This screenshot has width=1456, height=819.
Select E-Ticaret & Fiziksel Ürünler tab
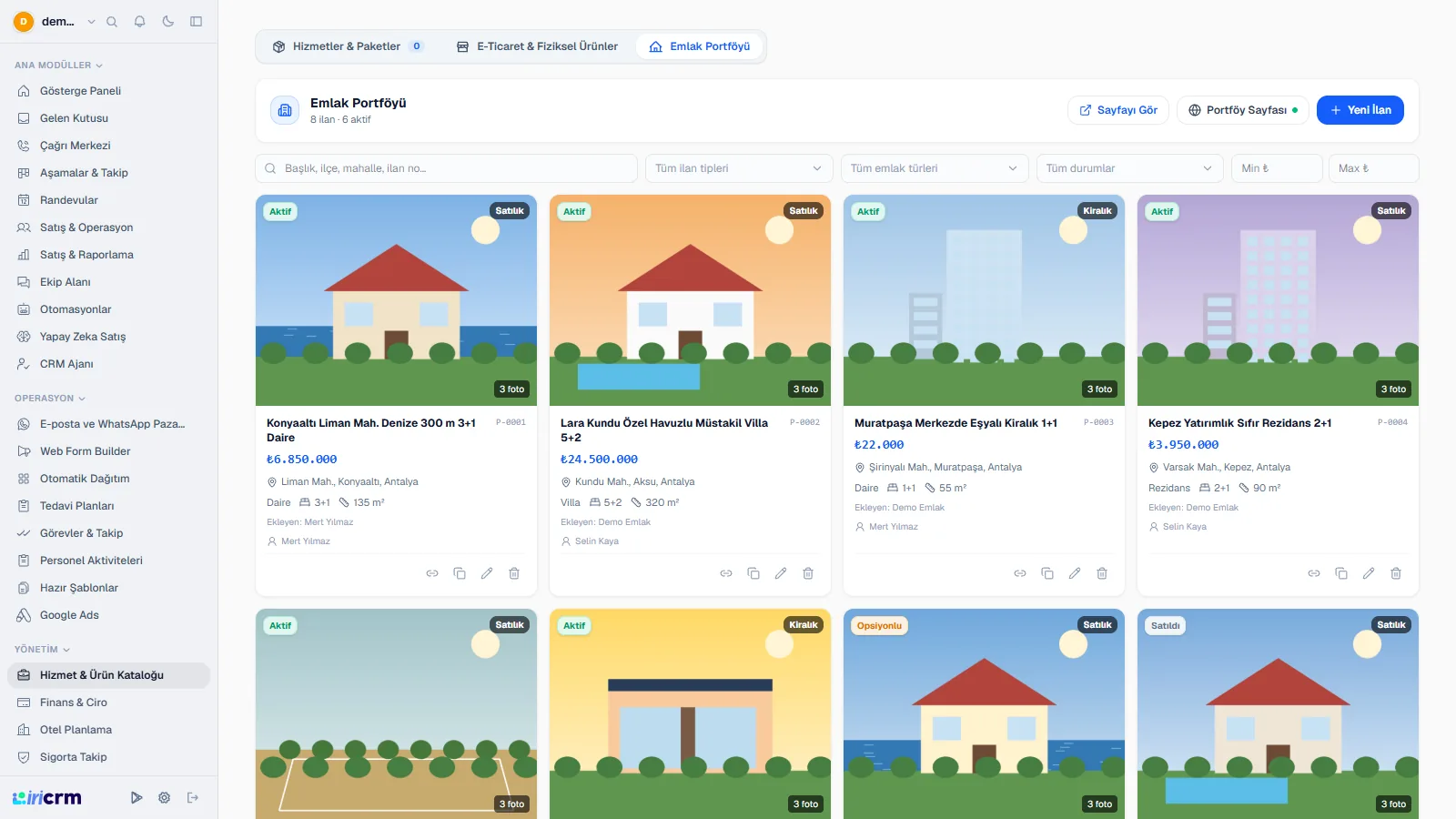[537, 46]
